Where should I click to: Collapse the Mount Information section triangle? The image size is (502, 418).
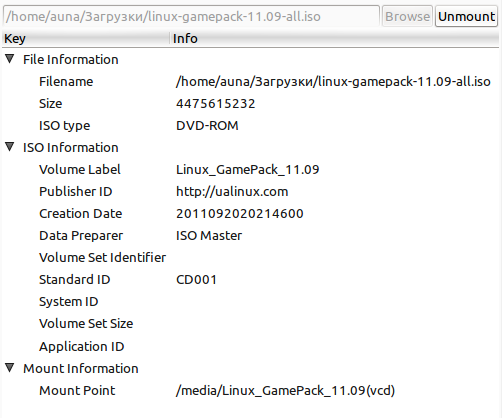[10, 368]
